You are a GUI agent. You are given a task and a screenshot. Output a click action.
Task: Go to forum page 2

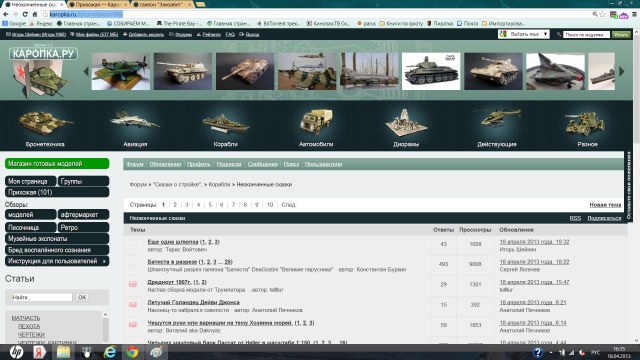coord(175,205)
